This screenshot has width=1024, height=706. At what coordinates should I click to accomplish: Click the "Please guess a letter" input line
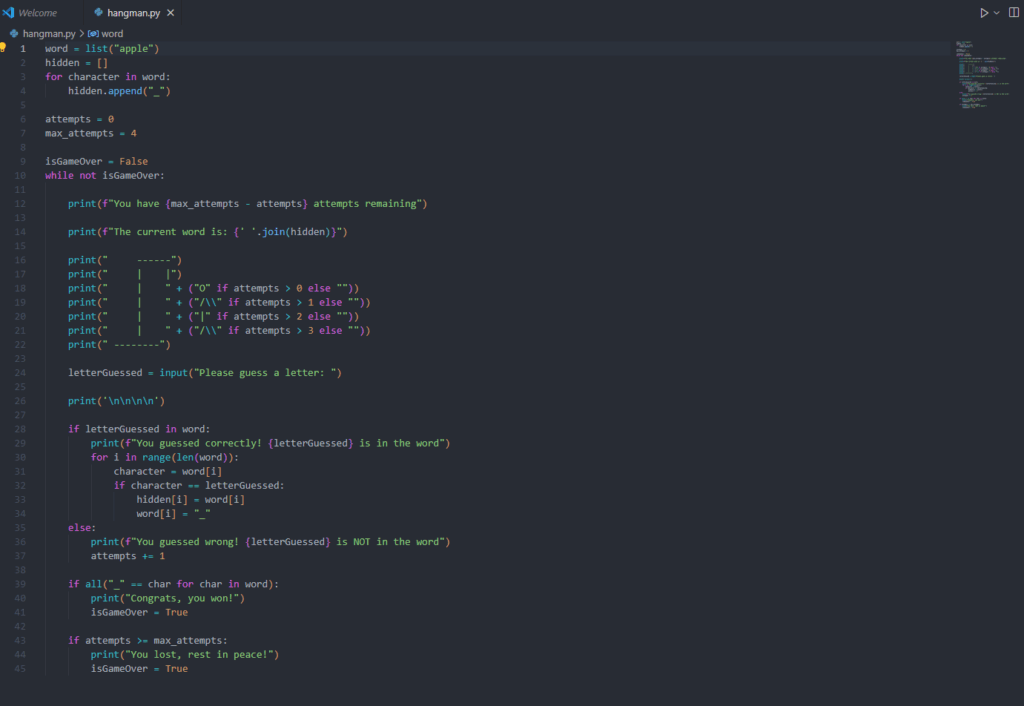tap(204, 373)
